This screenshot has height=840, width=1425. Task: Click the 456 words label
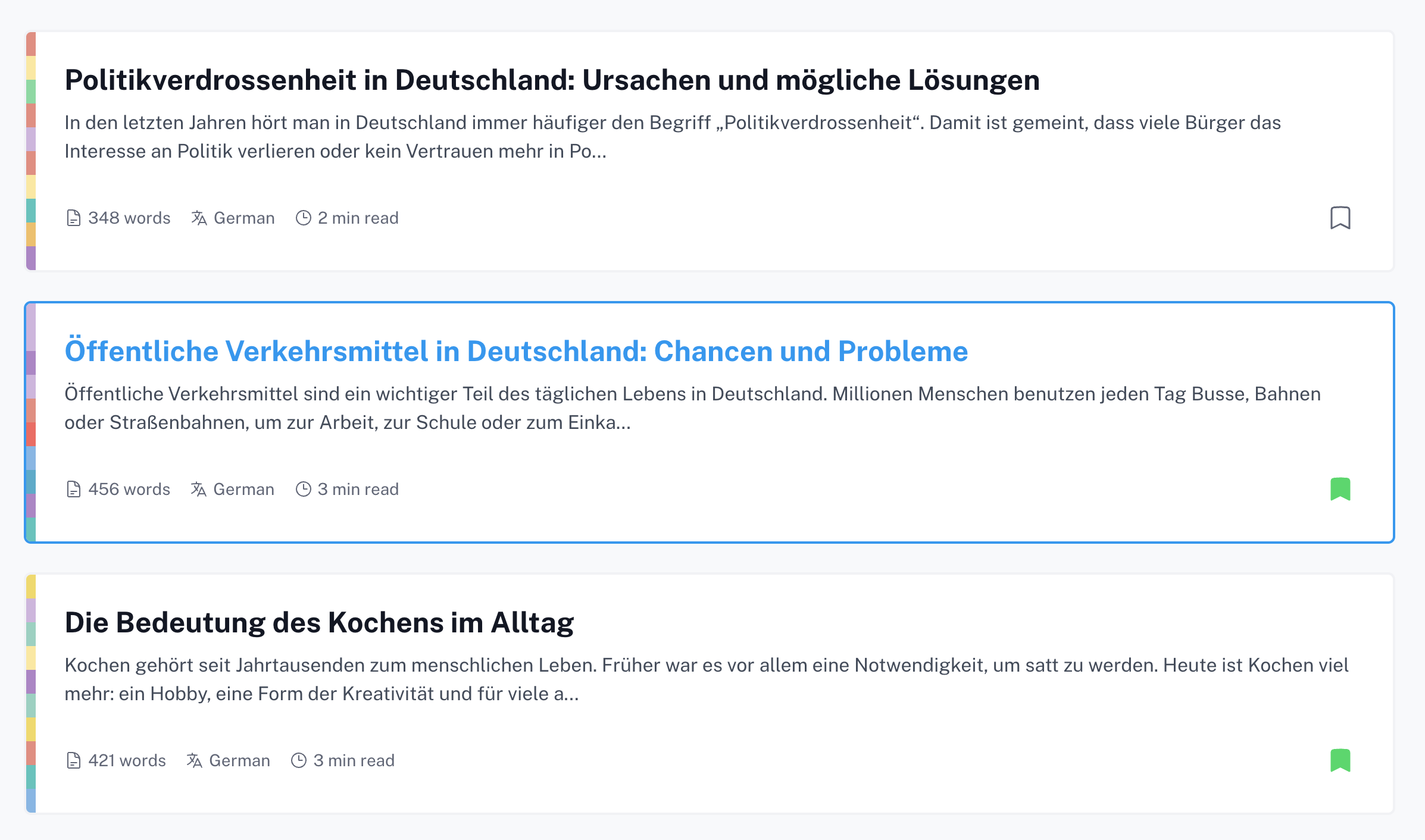pyautogui.click(x=129, y=490)
